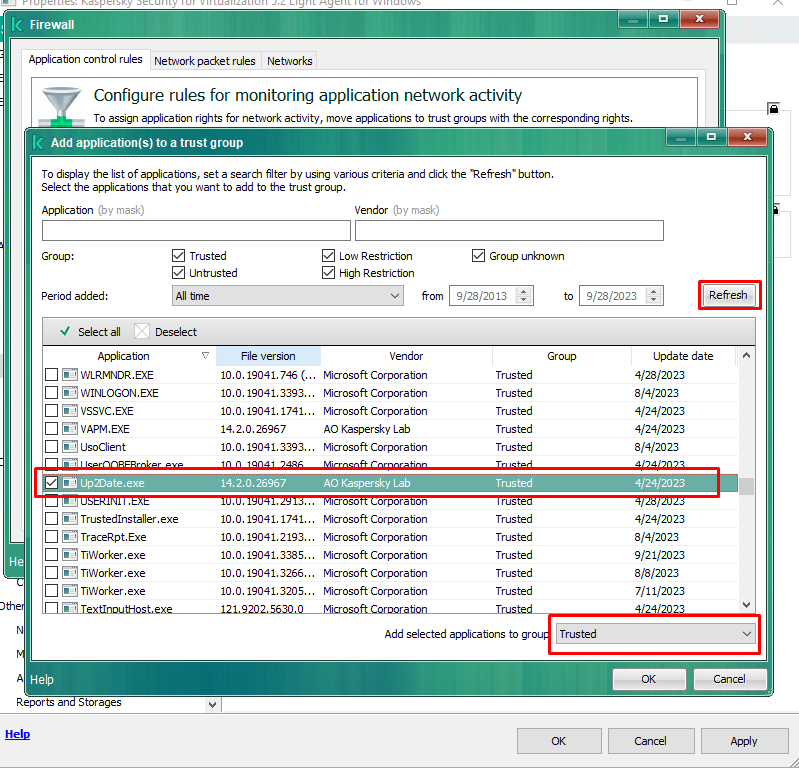Viewport: 799px width, 768px height.
Task: Click the upper padlock icon behind the Firewall window
Action: (x=774, y=108)
